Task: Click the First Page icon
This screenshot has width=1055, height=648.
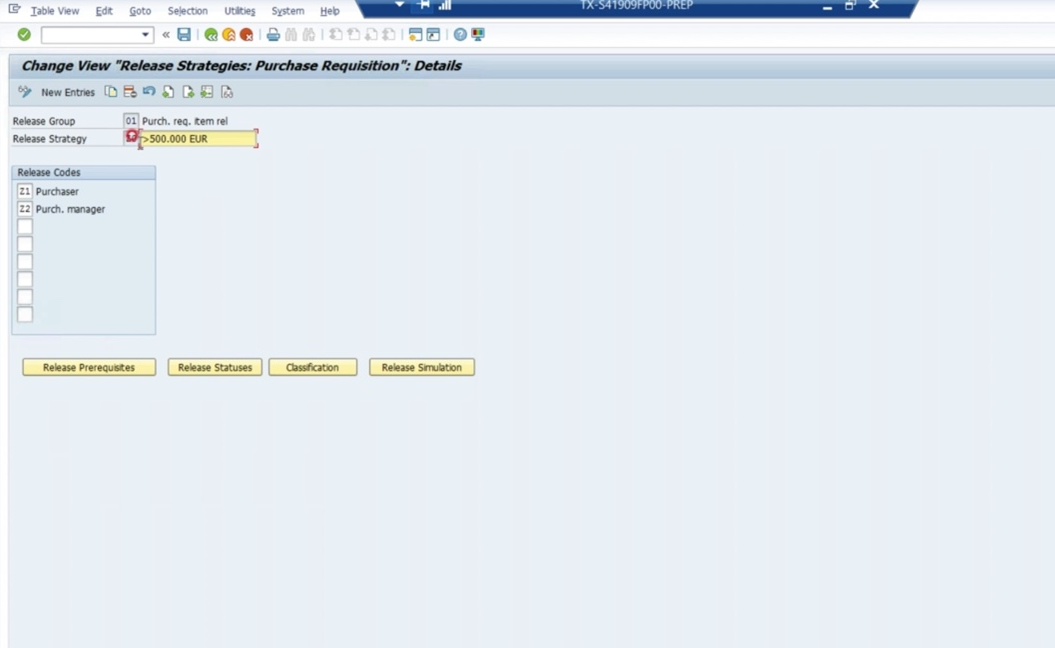Action: (x=335, y=34)
